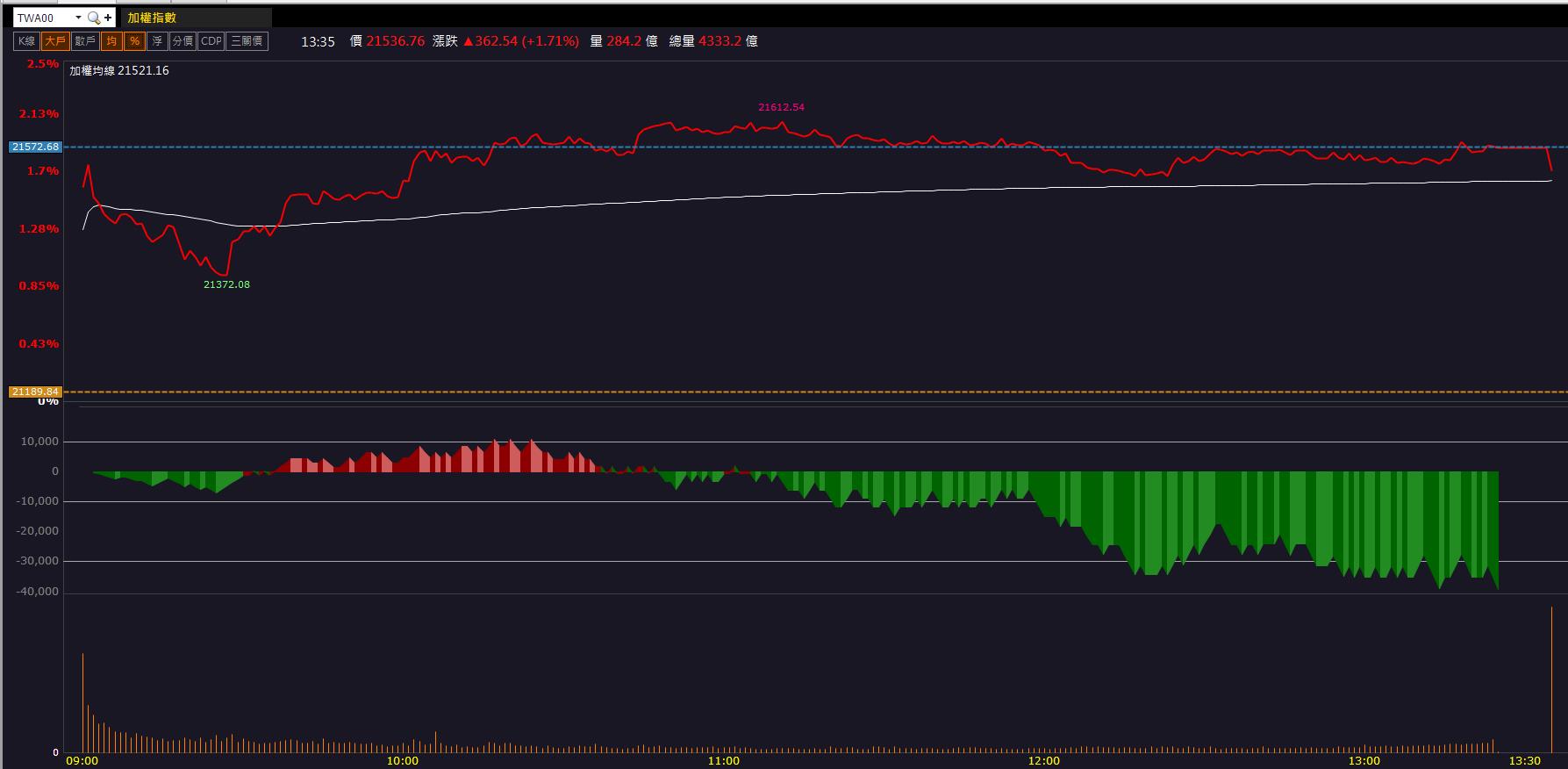Toggle the 均 average line button
The height and width of the screenshot is (769, 1568).
pos(111,41)
